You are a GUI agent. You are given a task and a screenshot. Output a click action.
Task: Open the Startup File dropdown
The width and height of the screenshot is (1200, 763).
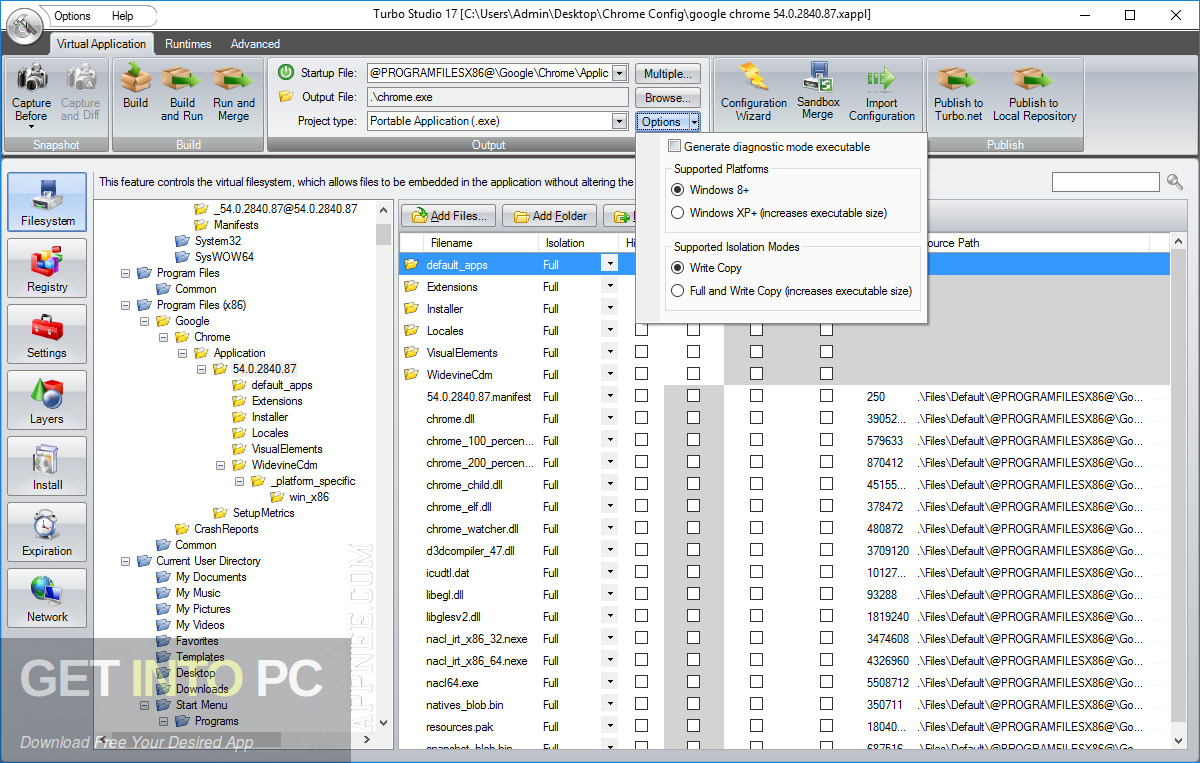[619, 73]
